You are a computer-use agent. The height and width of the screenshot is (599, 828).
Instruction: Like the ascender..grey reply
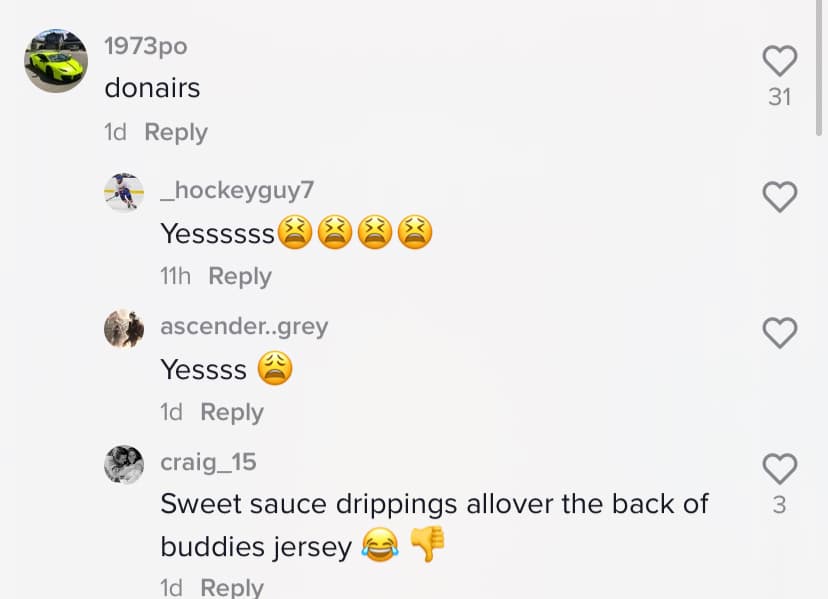pos(780,333)
